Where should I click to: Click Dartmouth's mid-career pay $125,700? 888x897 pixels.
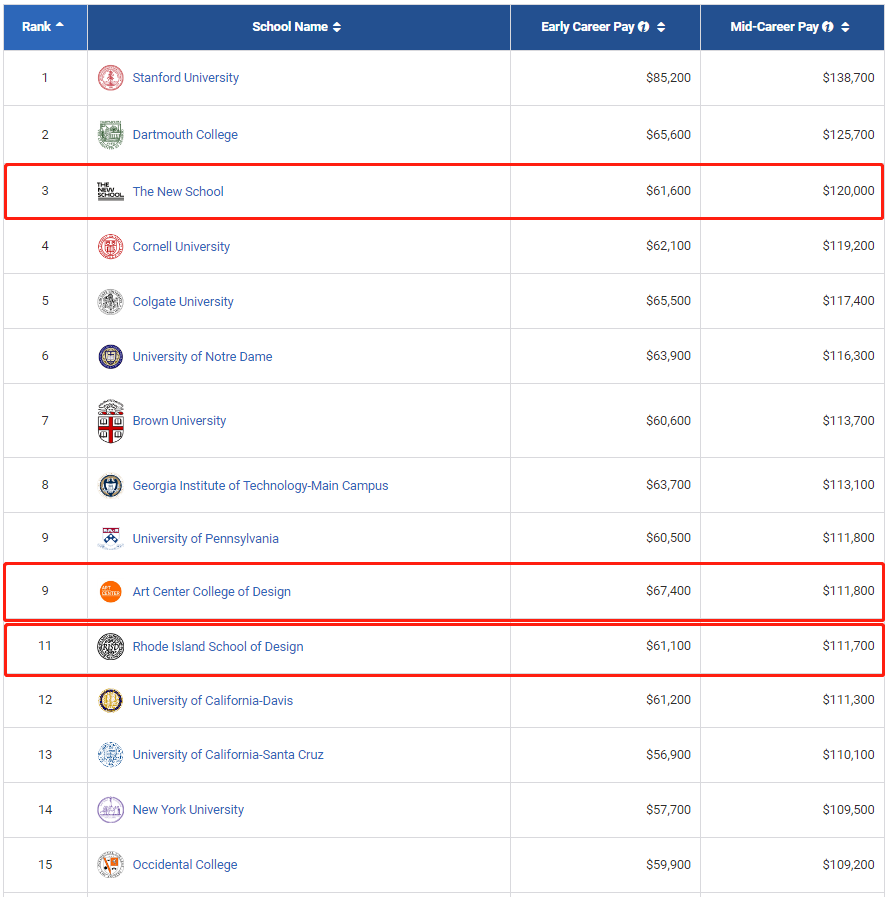(849, 135)
